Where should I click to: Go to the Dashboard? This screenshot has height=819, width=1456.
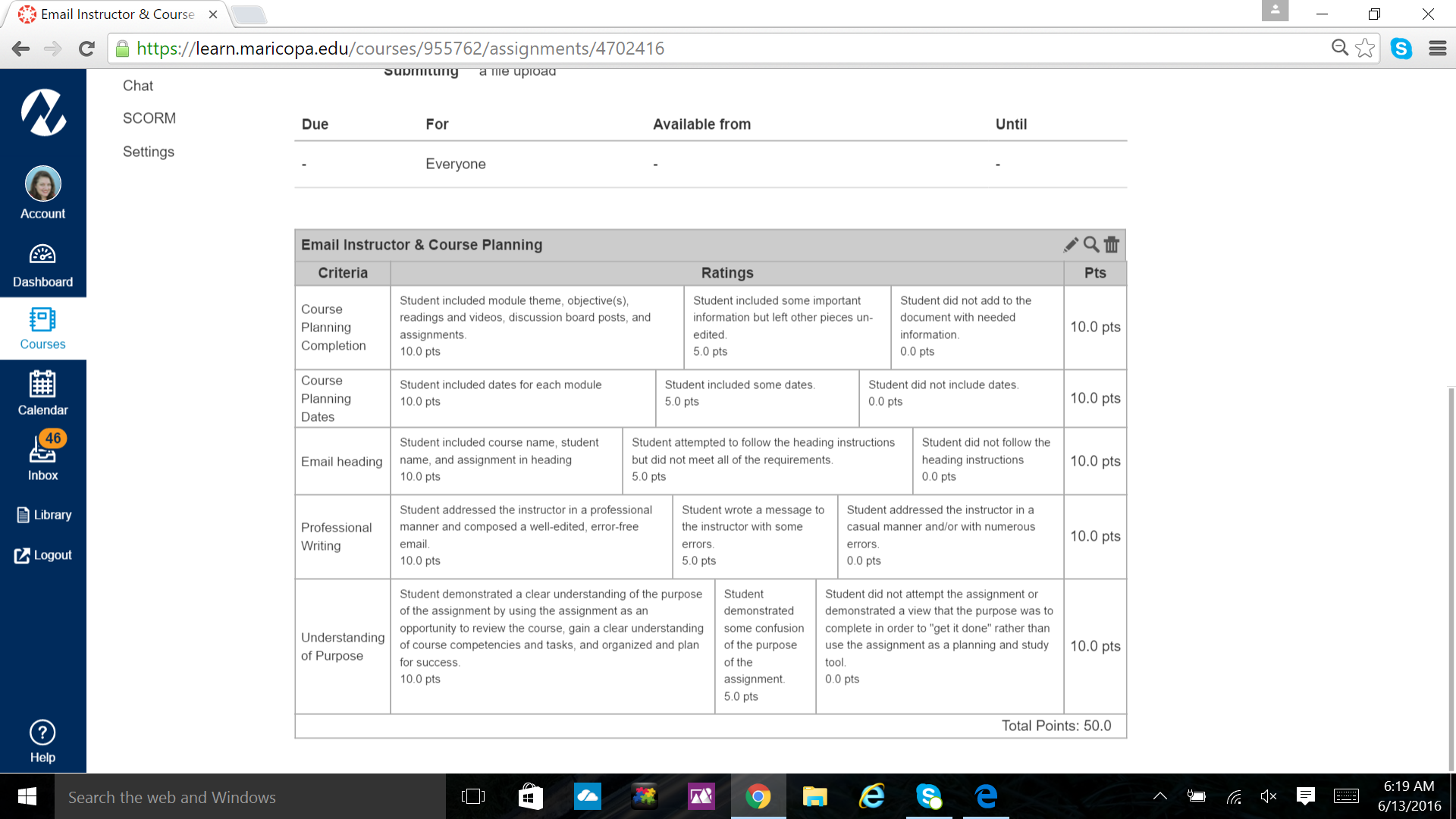(x=43, y=265)
